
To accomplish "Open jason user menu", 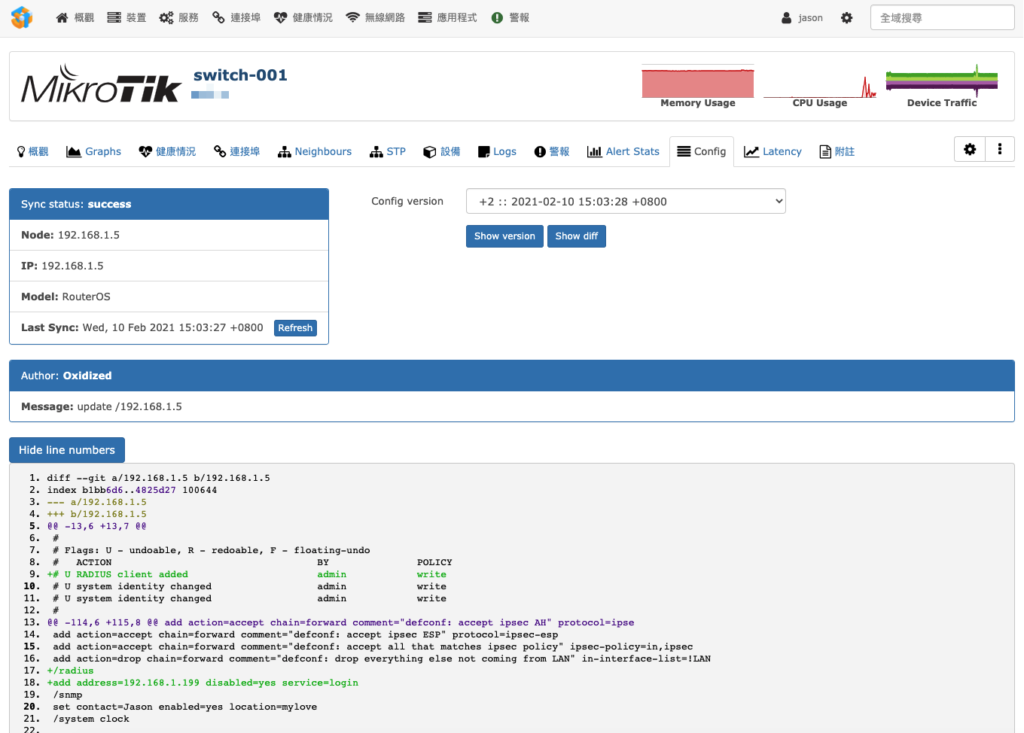I will [802, 18].
